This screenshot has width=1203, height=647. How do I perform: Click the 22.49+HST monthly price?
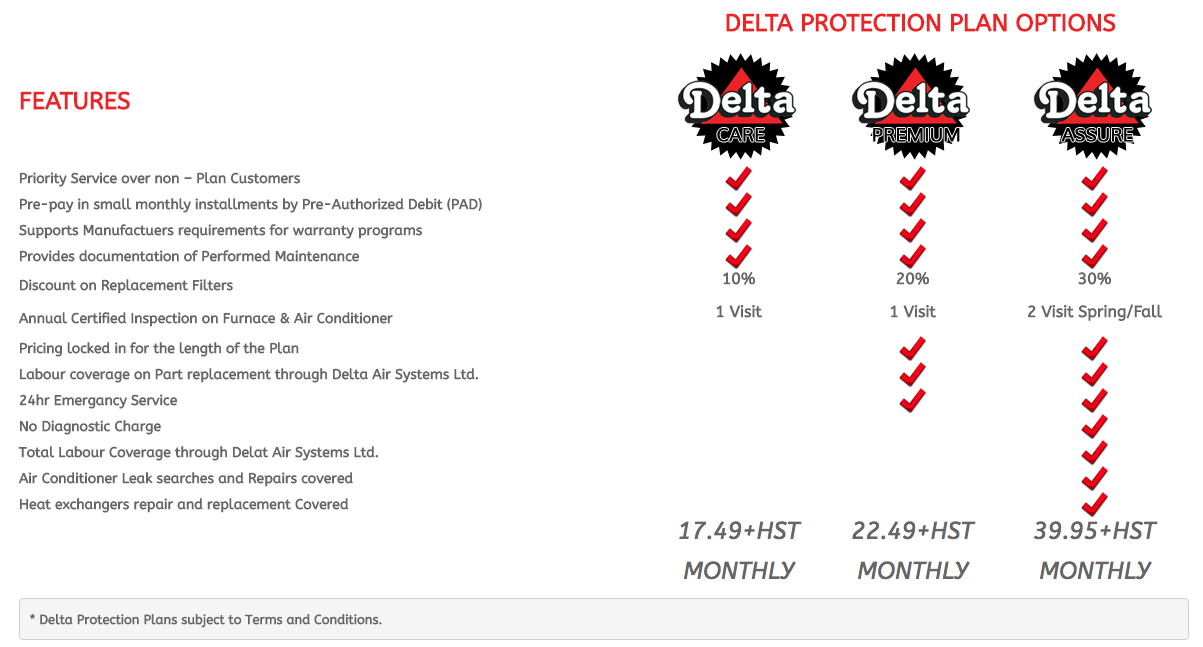913,550
